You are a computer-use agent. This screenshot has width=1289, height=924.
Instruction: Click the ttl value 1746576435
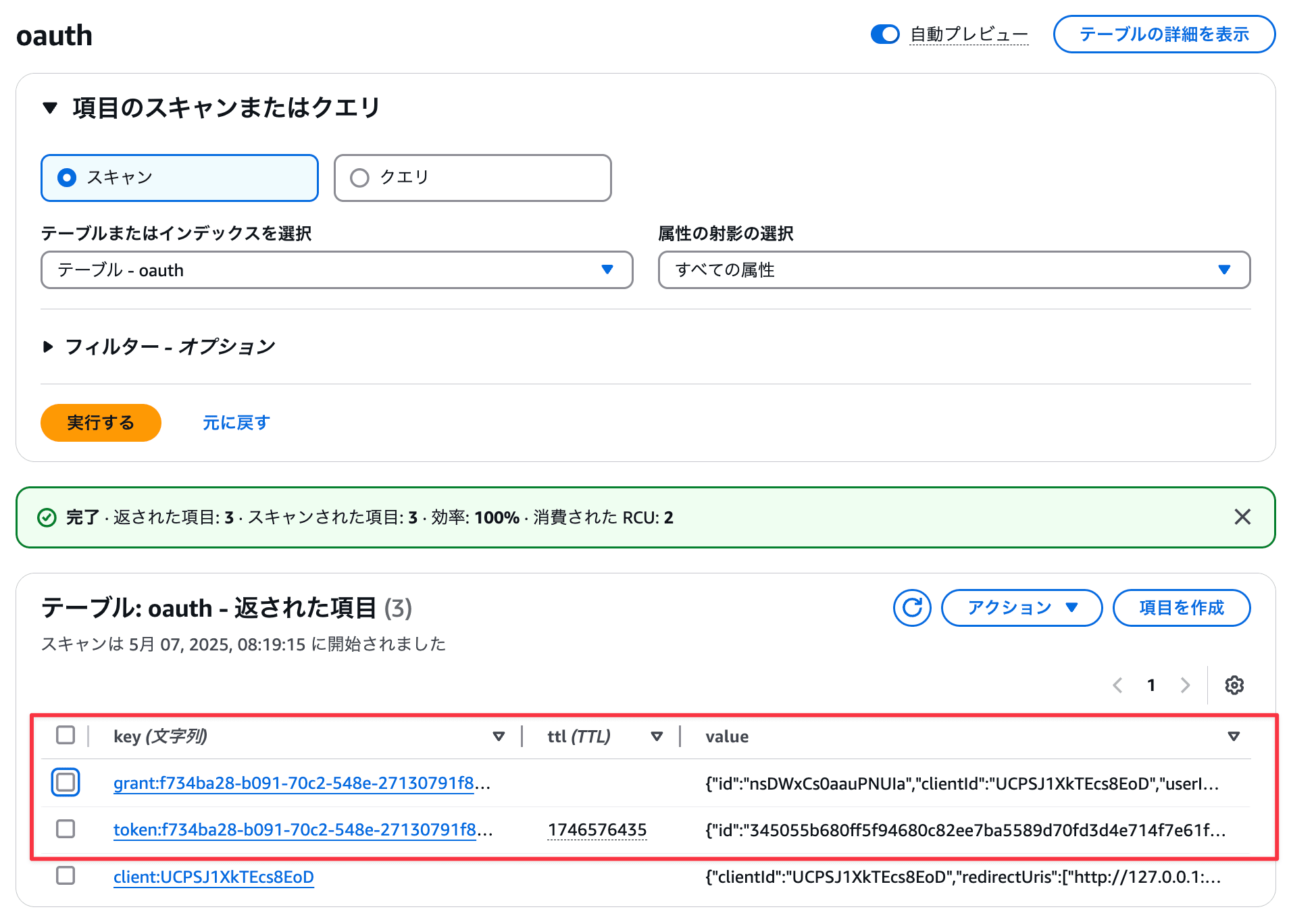click(597, 830)
